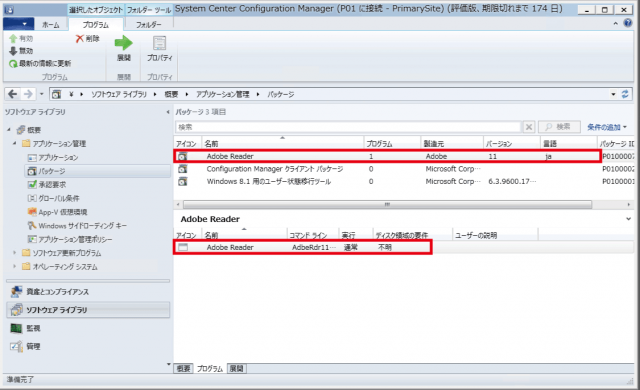Select App-V 仮想環境 node

(57, 212)
